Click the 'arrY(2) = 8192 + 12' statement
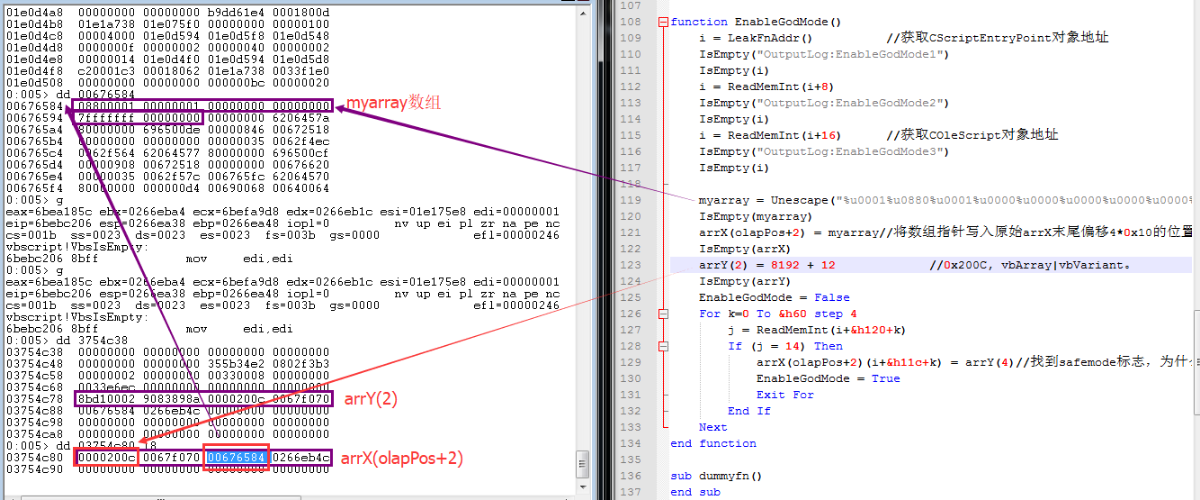 point(767,265)
